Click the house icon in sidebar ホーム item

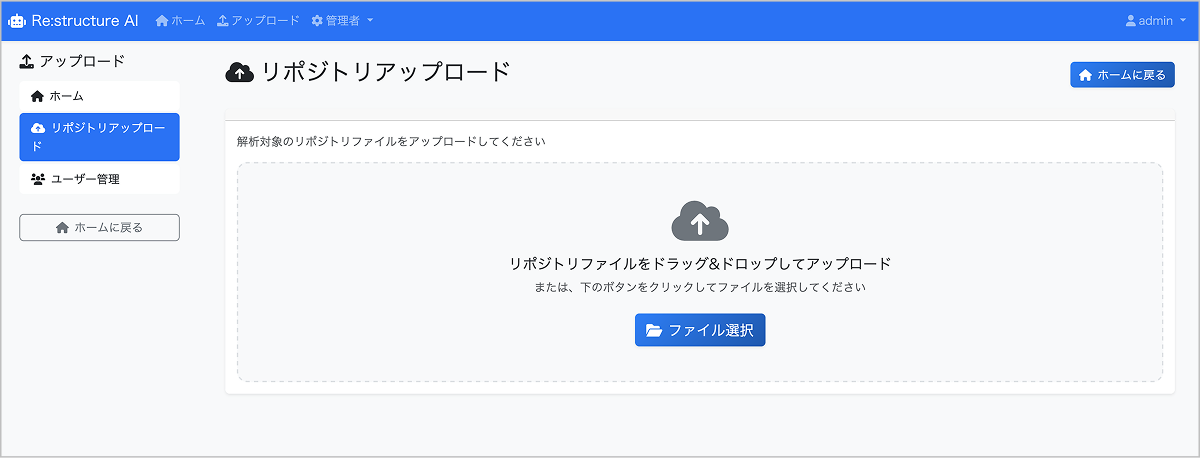click(x=38, y=96)
